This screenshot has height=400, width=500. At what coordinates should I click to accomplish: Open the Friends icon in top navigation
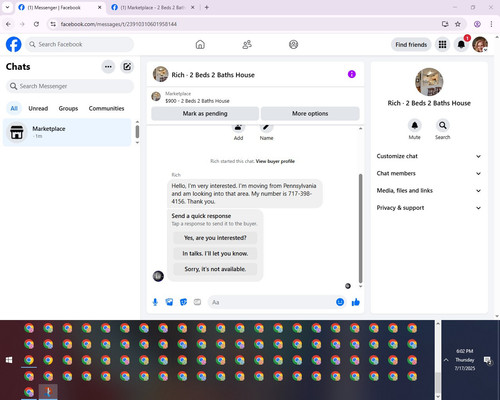247,44
